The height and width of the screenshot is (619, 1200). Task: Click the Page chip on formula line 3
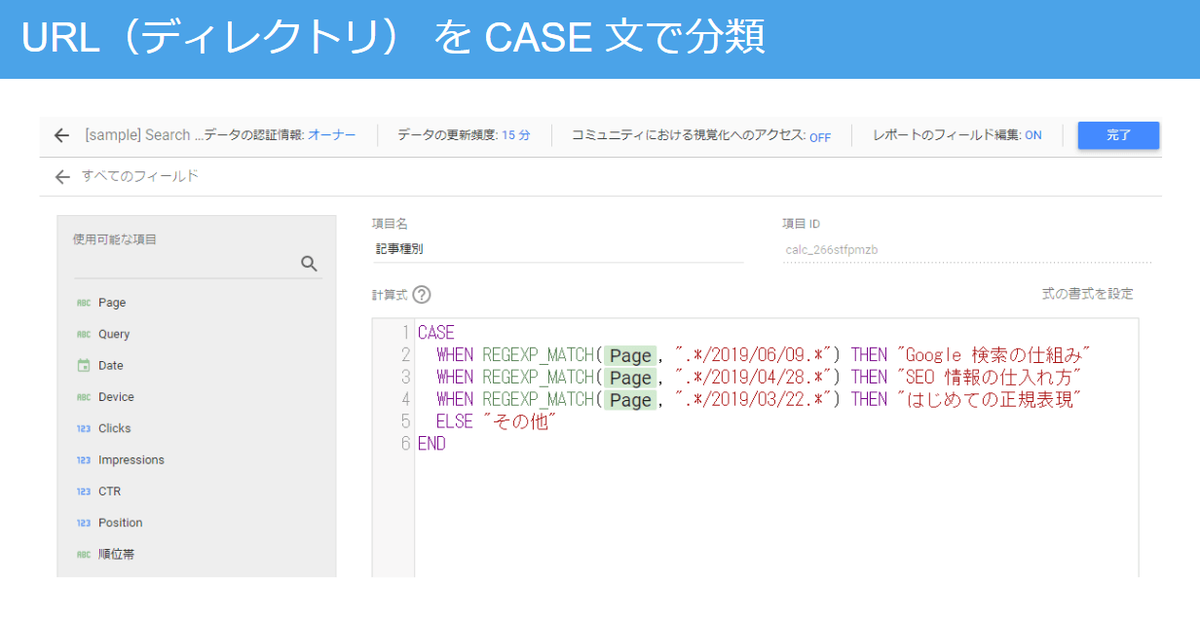point(630,378)
